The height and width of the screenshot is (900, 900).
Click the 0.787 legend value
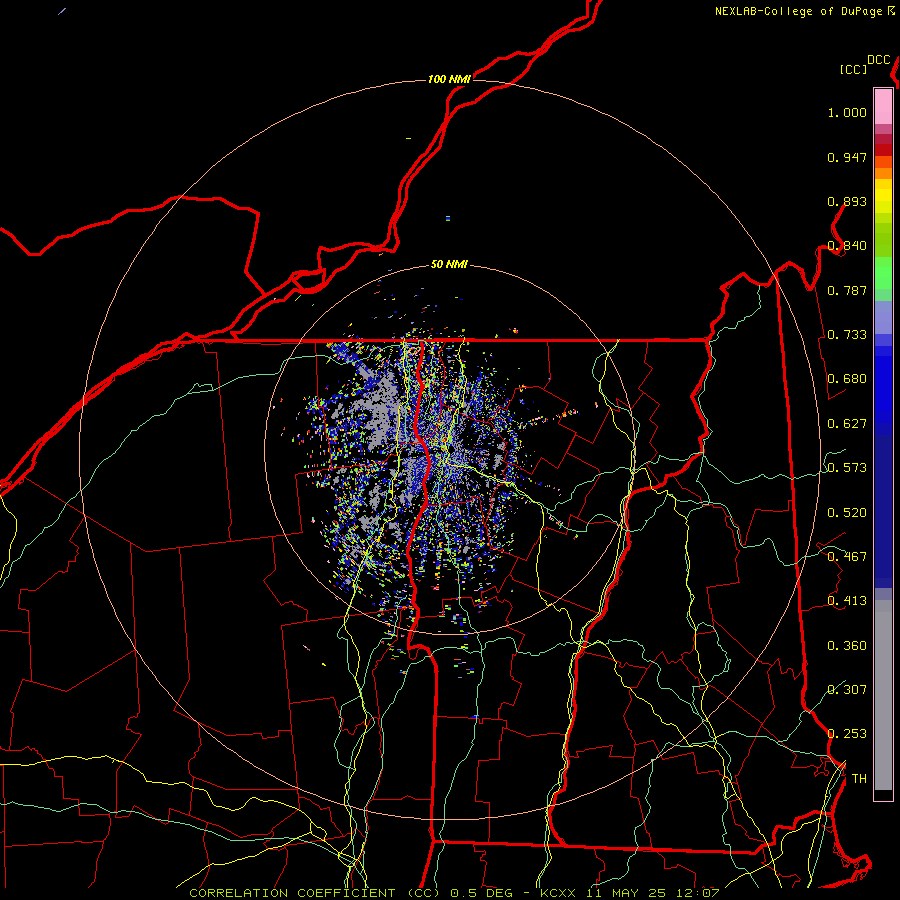[847, 290]
